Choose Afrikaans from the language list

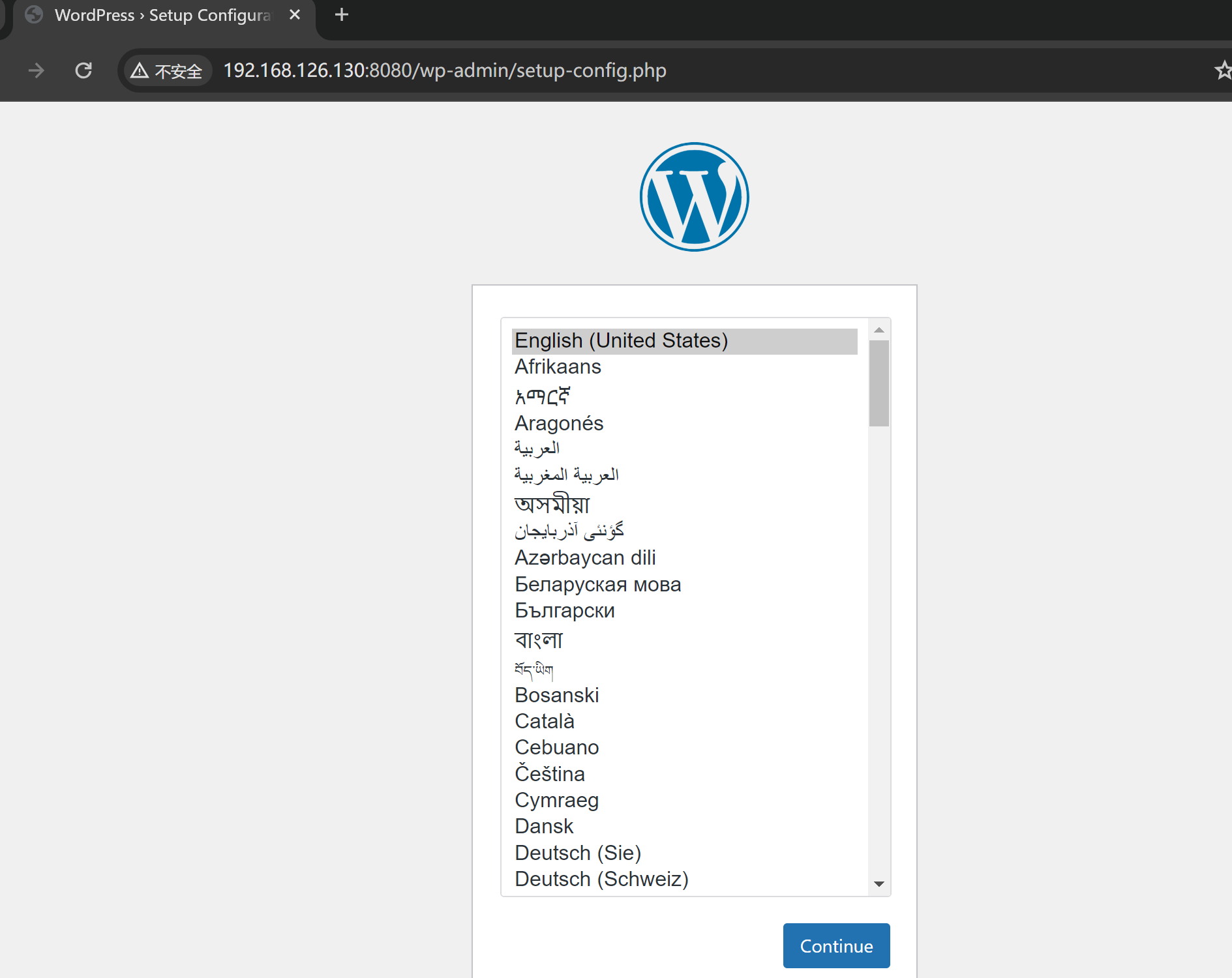(558, 367)
